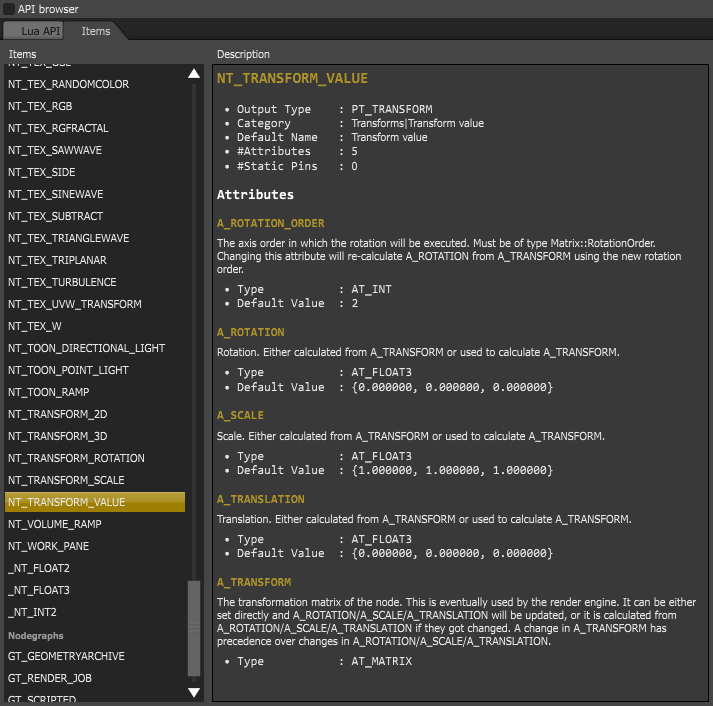713x706 pixels.
Task: Switch to the Lua API tab
Action: [x=41, y=31]
